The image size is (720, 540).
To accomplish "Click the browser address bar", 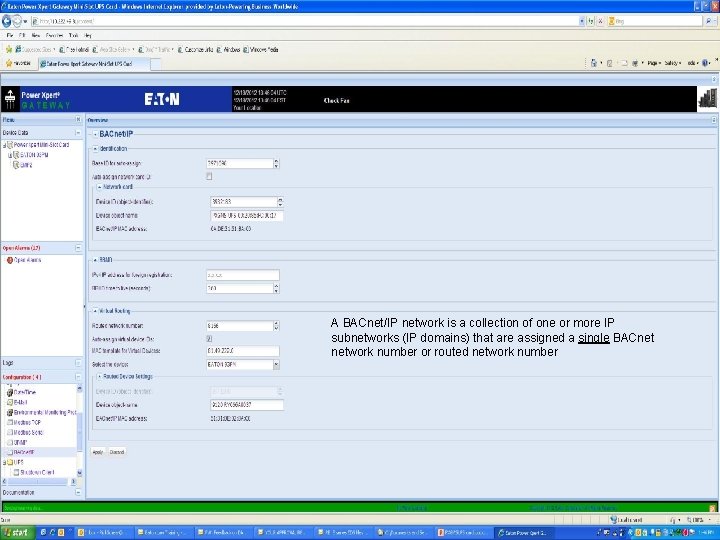I will (x=305, y=21).
